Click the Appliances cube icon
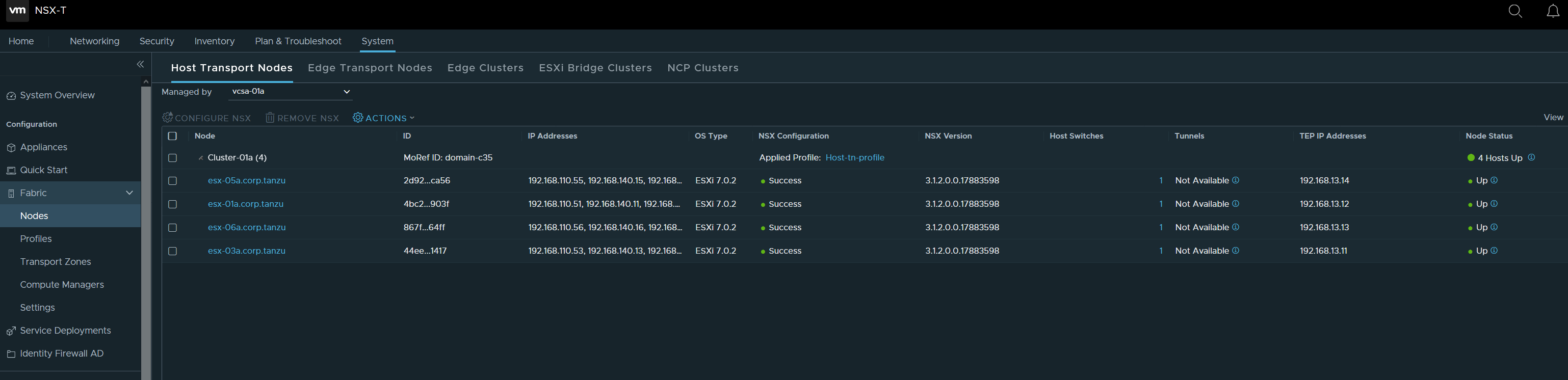The height and width of the screenshot is (380, 1568). 11,148
